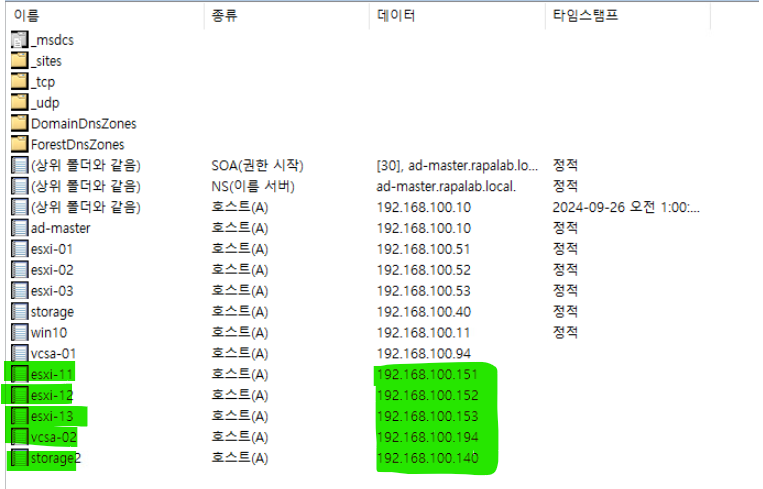Open the DomainDnsZones folder icon

coord(19,124)
